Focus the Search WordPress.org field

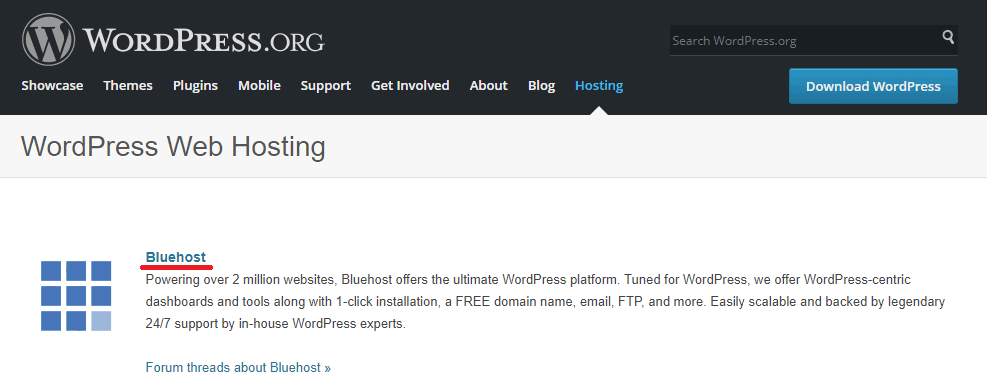[804, 40]
